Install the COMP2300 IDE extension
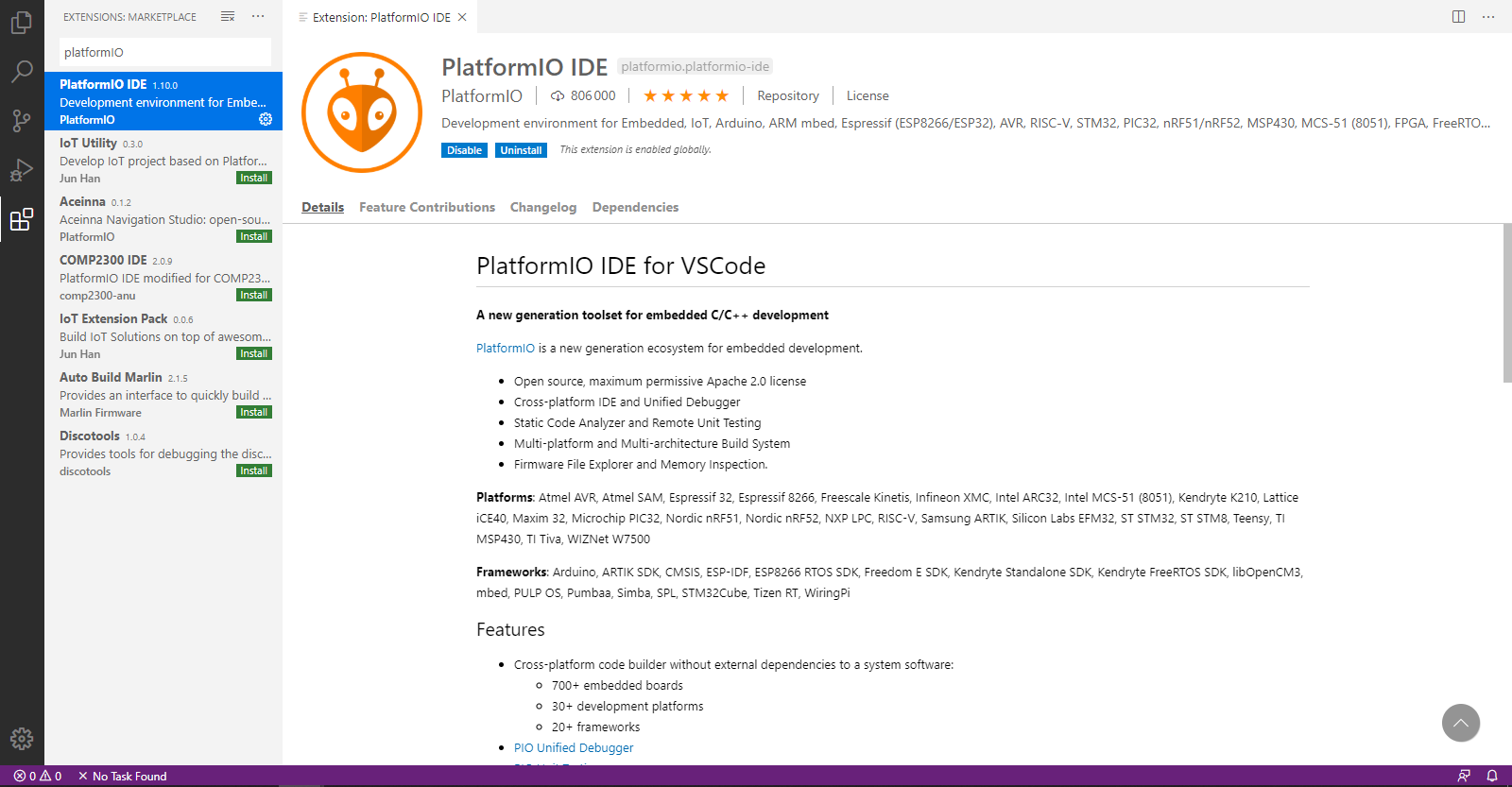1512x787 pixels. tap(253, 295)
